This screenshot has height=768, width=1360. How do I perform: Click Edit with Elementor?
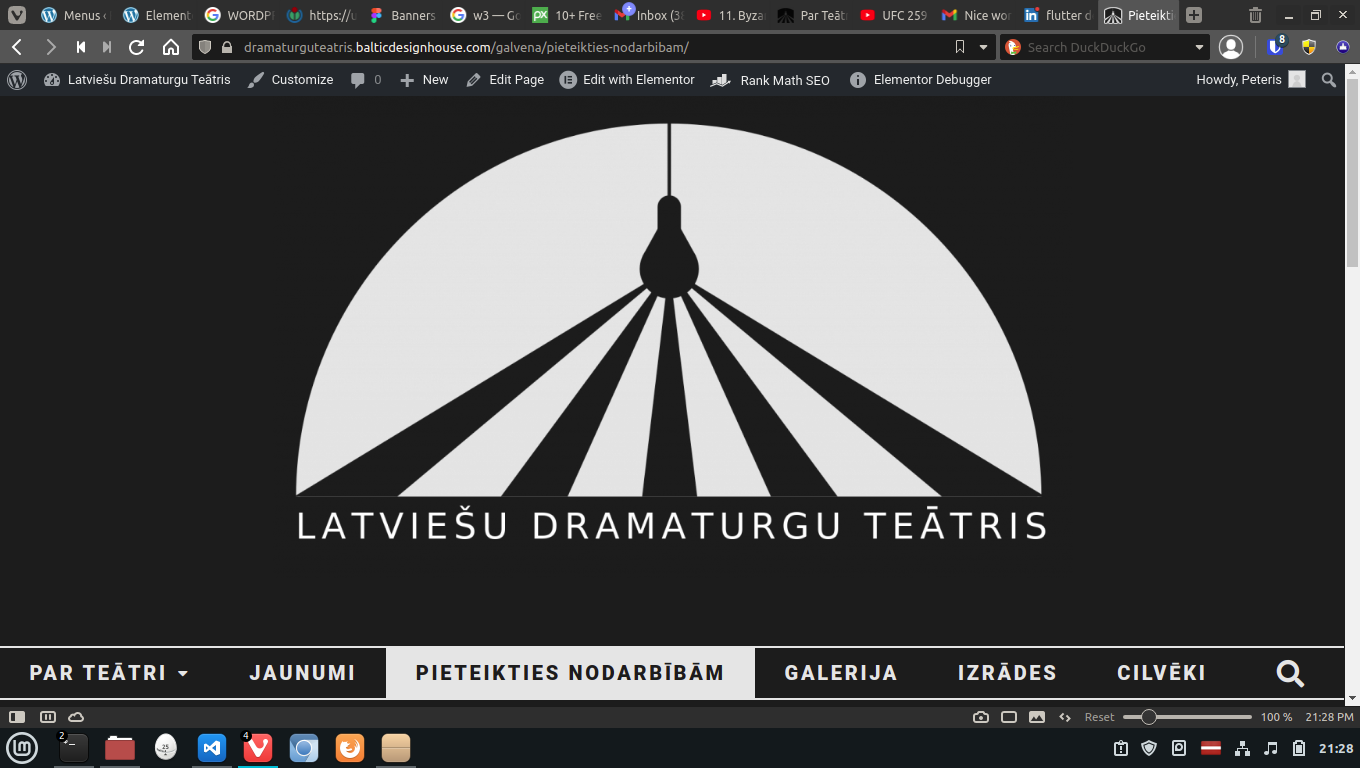point(627,80)
